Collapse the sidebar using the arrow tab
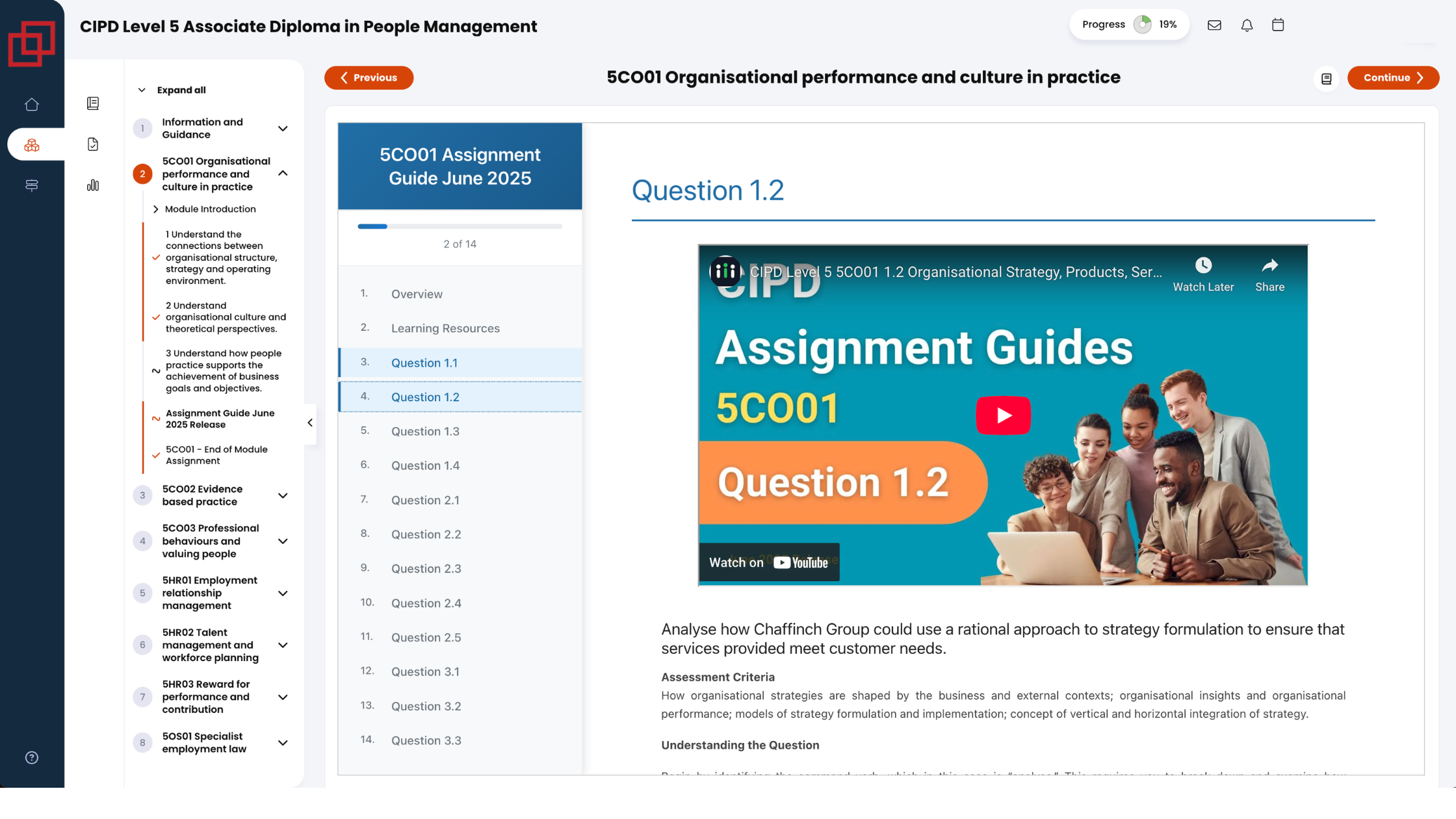Viewport: 1456px width, 819px height. (310, 422)
